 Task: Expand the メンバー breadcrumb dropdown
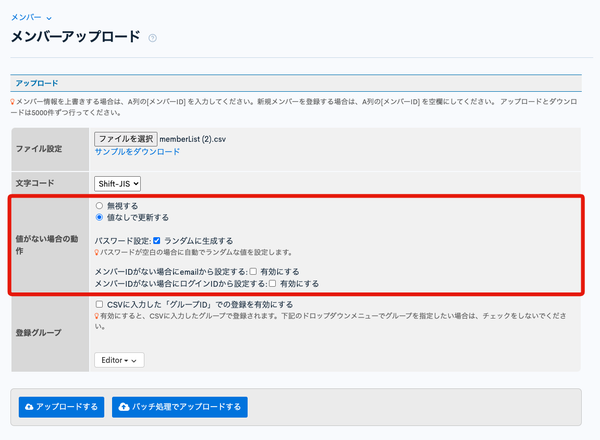(x=31, y=17)
